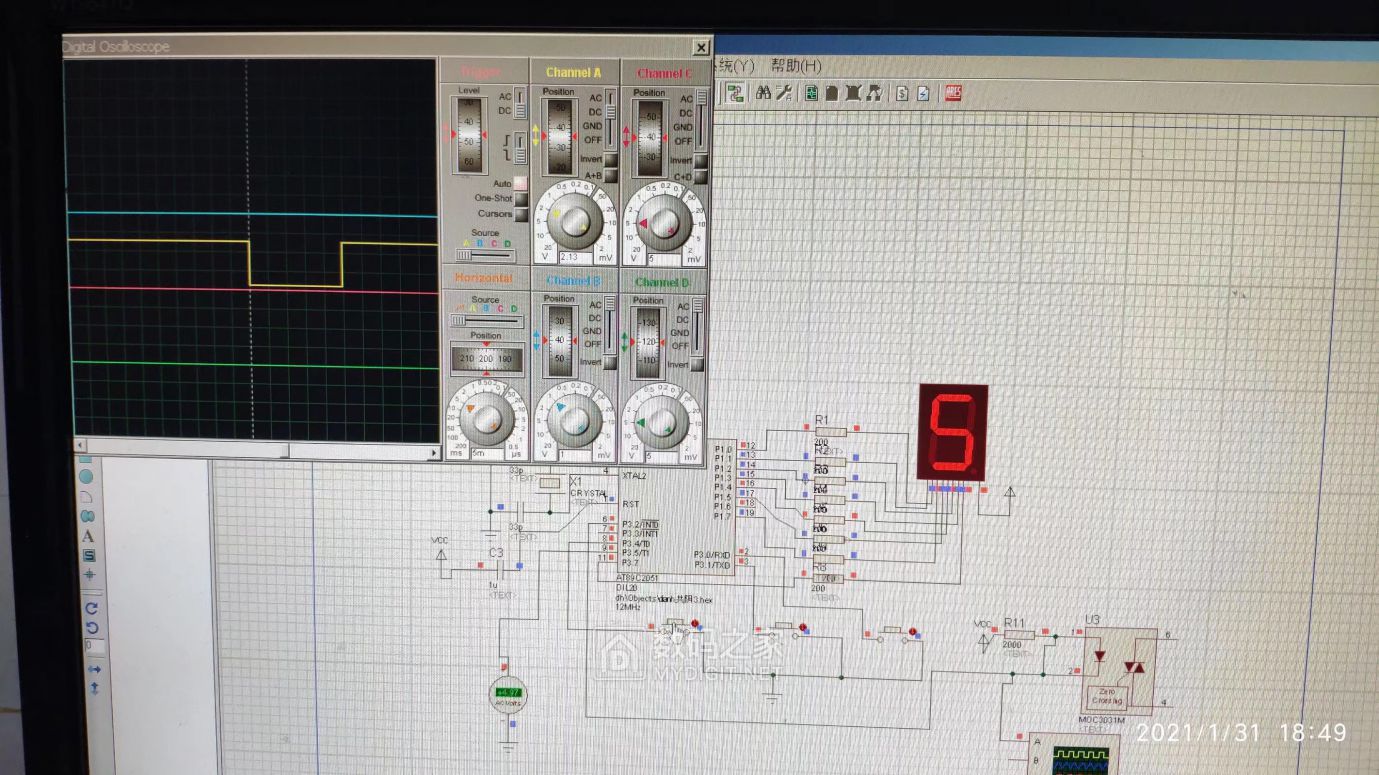The width and height of the screenshot is (1379, 775).
Task: Click the horizontal mirror flip icon
Action: click(94, 669)
